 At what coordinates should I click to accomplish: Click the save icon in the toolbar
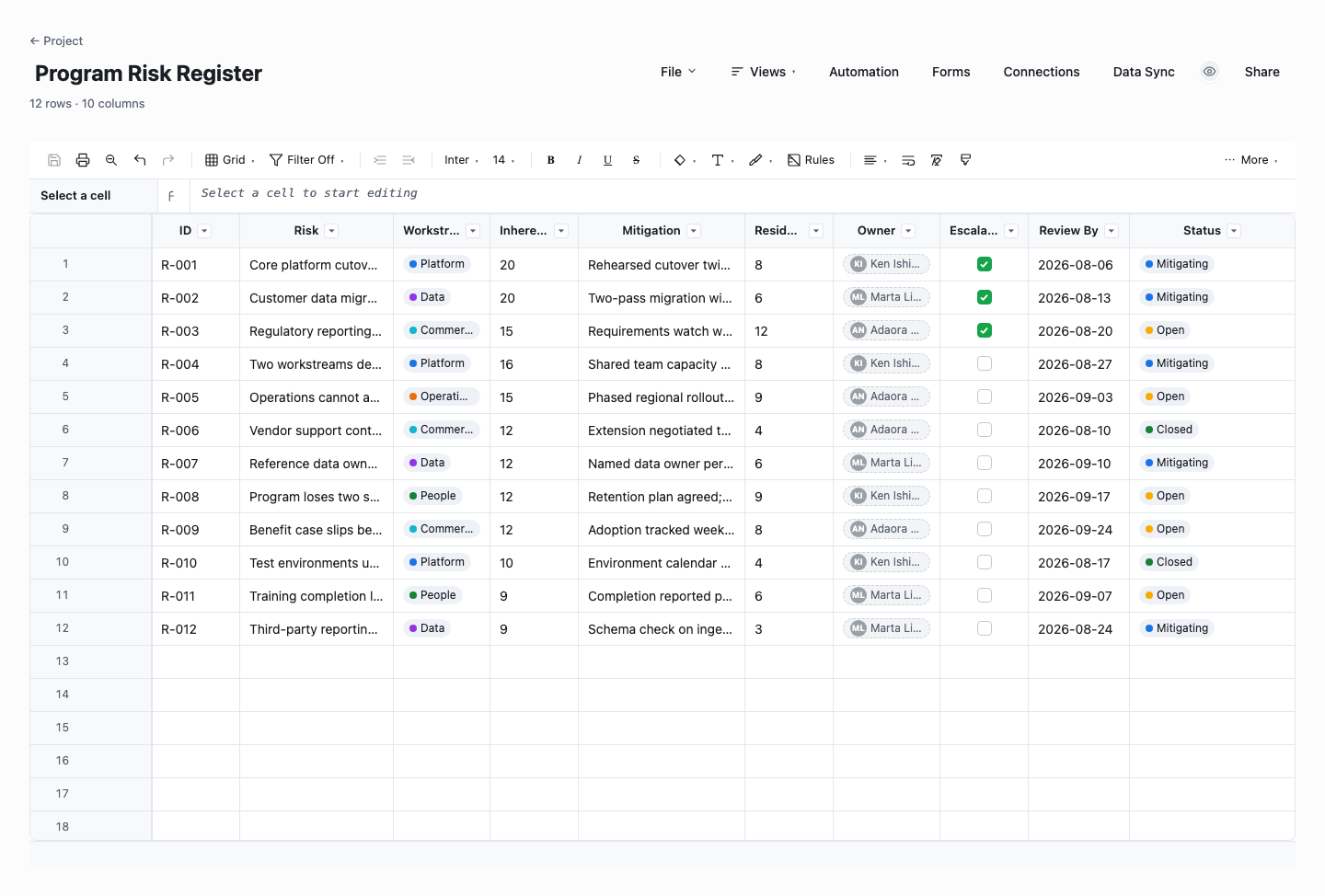point(54,160)
